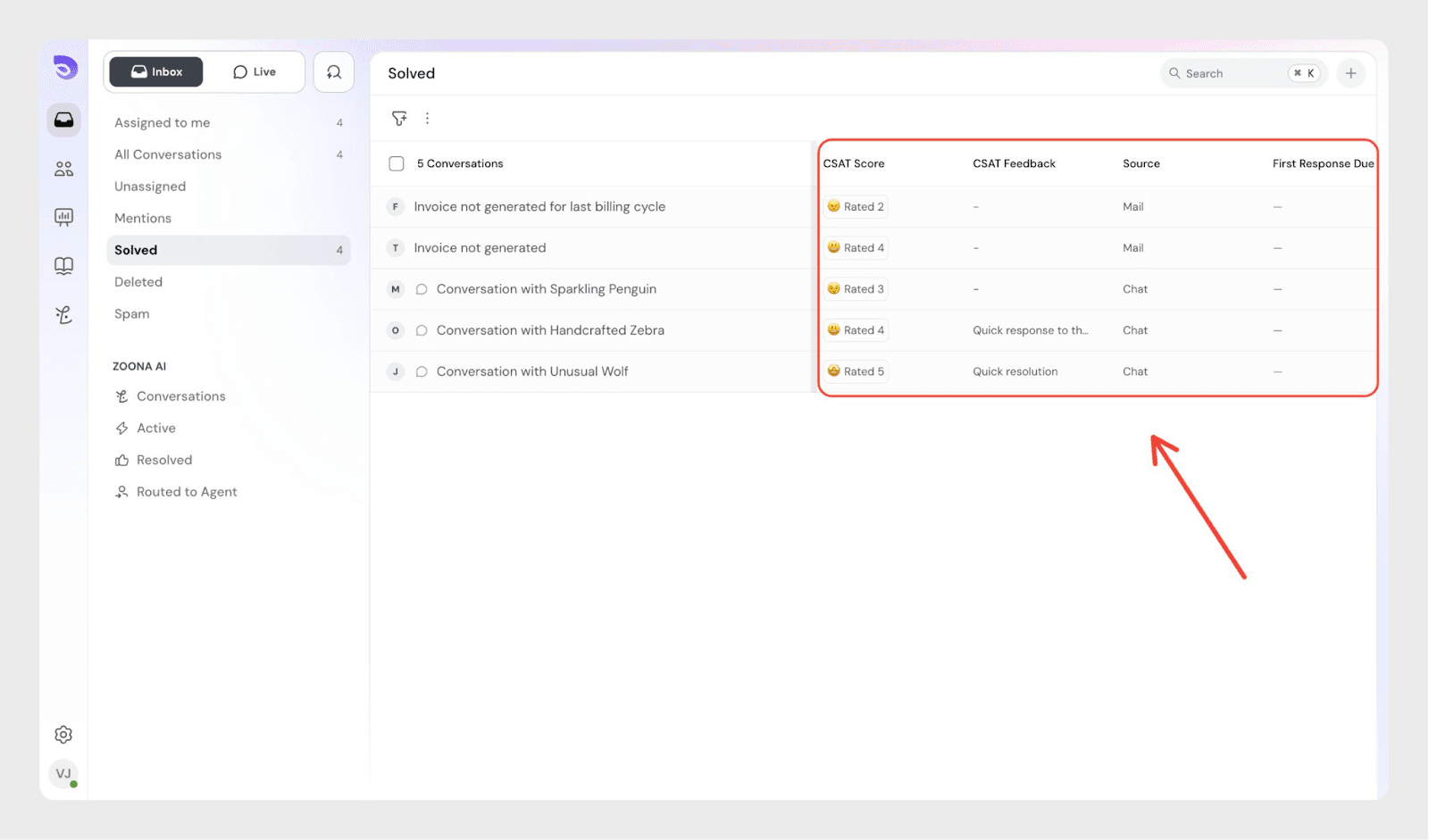1429x840 pixels.
Task: Click the Rated 5 CSAT badge
Action: point(856,371)
